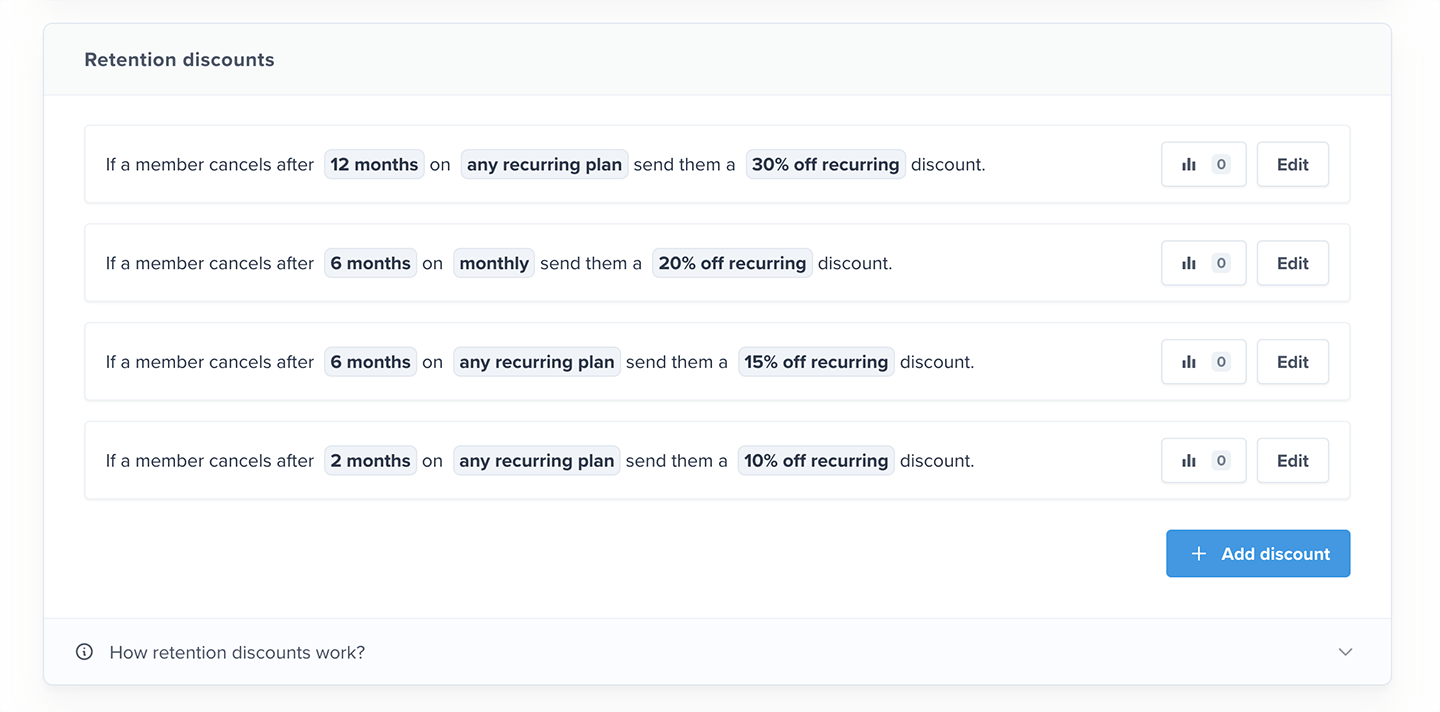The width and height of the screenshot is (1440, 712).
Task: Click the "2 months" duration tag
Action: (370, 461)
